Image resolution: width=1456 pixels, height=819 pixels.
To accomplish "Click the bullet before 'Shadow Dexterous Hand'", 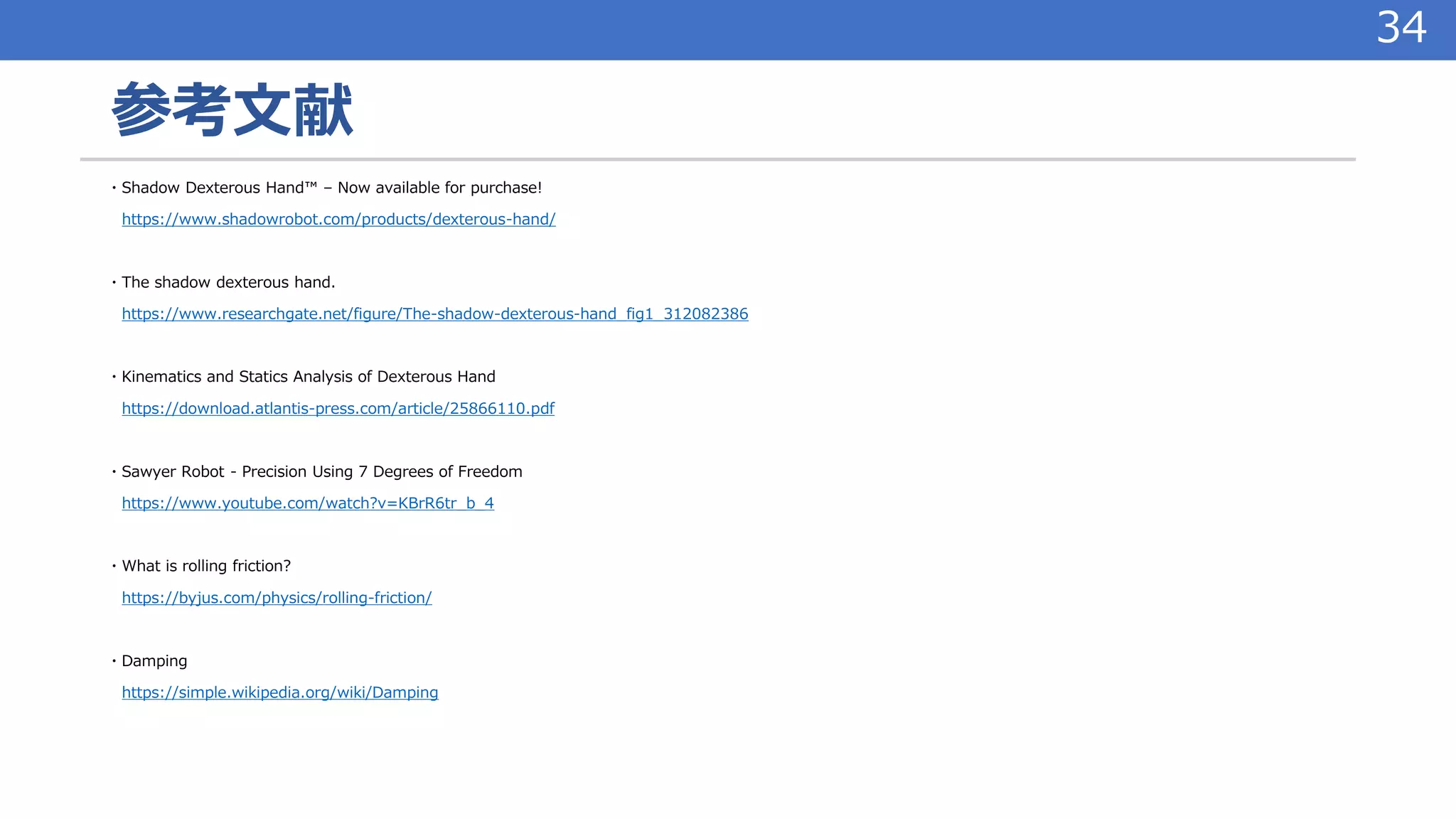I will 114,188.
